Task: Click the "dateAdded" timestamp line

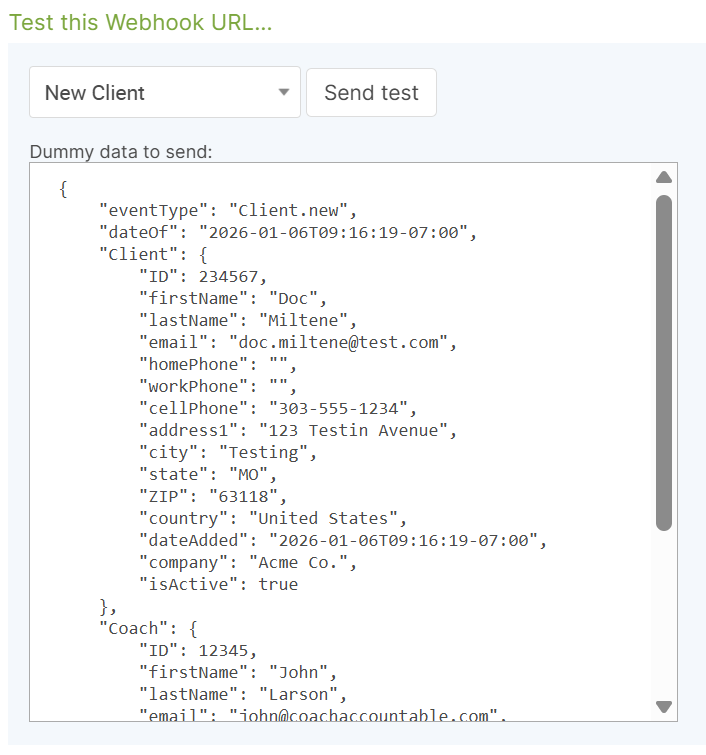Action: coord(342,540)
